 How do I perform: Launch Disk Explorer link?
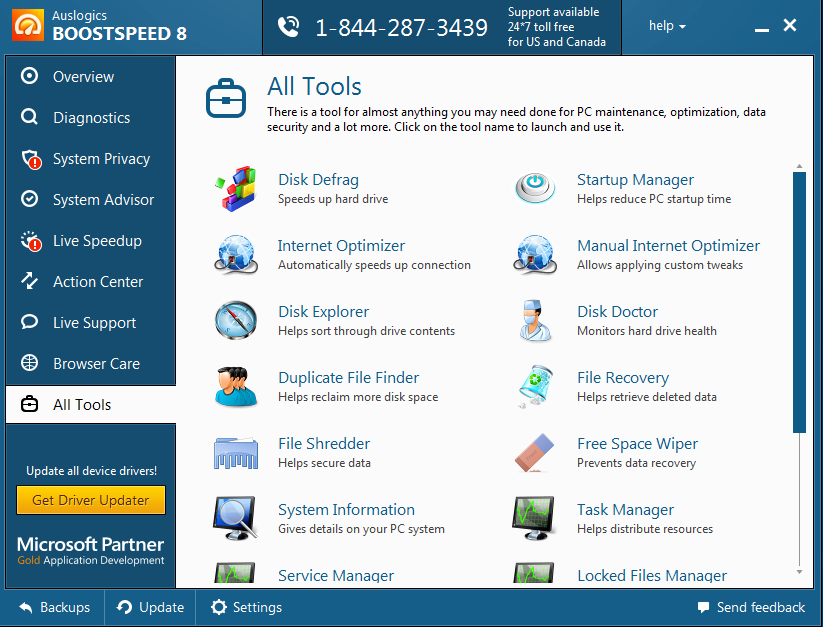tap(323, 312)
